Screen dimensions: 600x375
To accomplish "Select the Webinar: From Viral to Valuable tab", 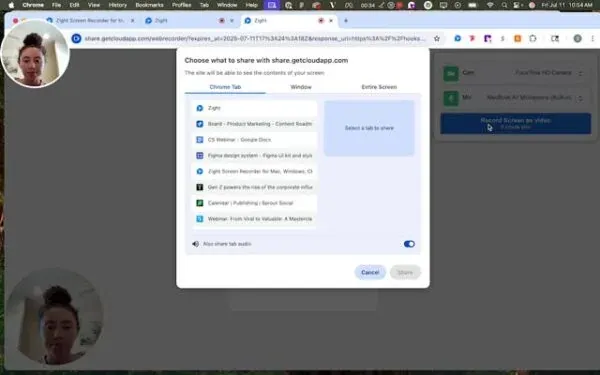I will click(254, 219).
